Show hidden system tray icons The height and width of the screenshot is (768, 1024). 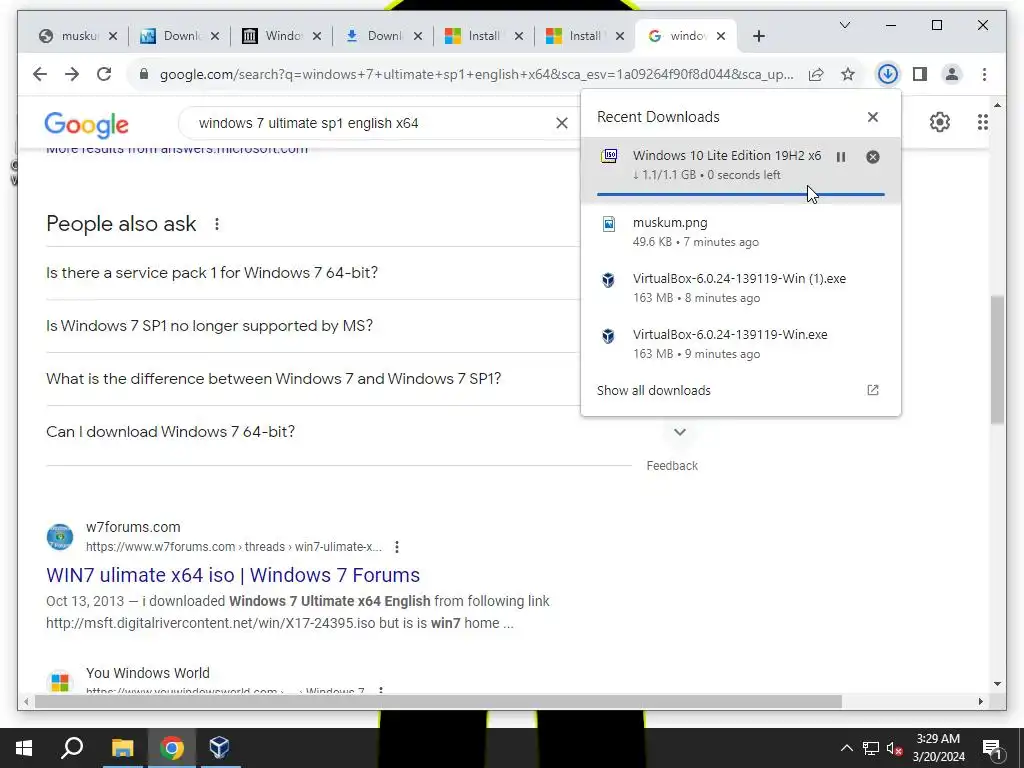coord(846,748)
